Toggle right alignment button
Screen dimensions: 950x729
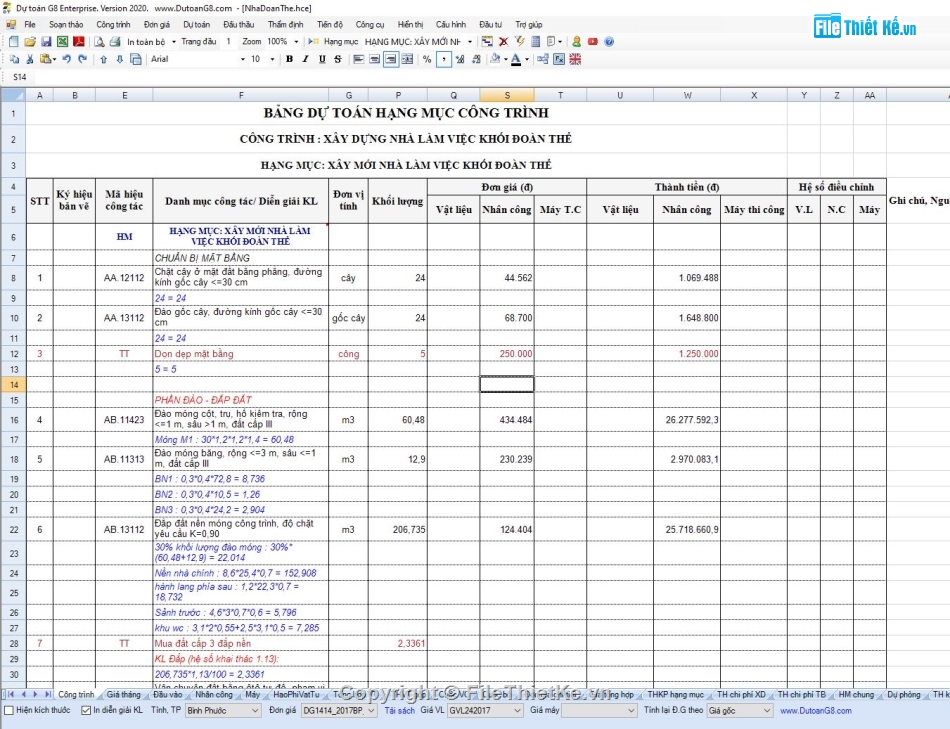(x=391, y=59)
